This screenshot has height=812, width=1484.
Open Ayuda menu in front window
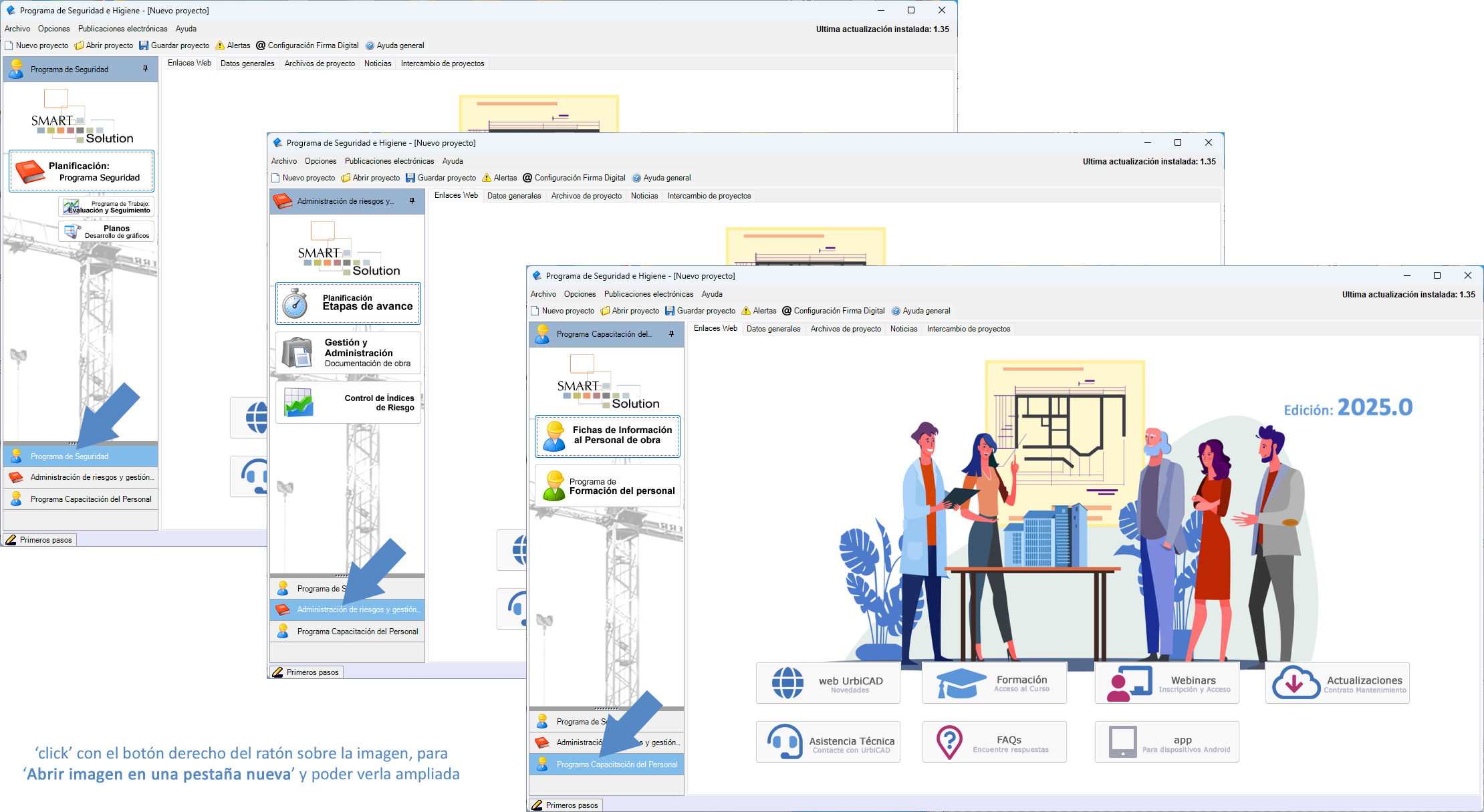click(712, 294)
